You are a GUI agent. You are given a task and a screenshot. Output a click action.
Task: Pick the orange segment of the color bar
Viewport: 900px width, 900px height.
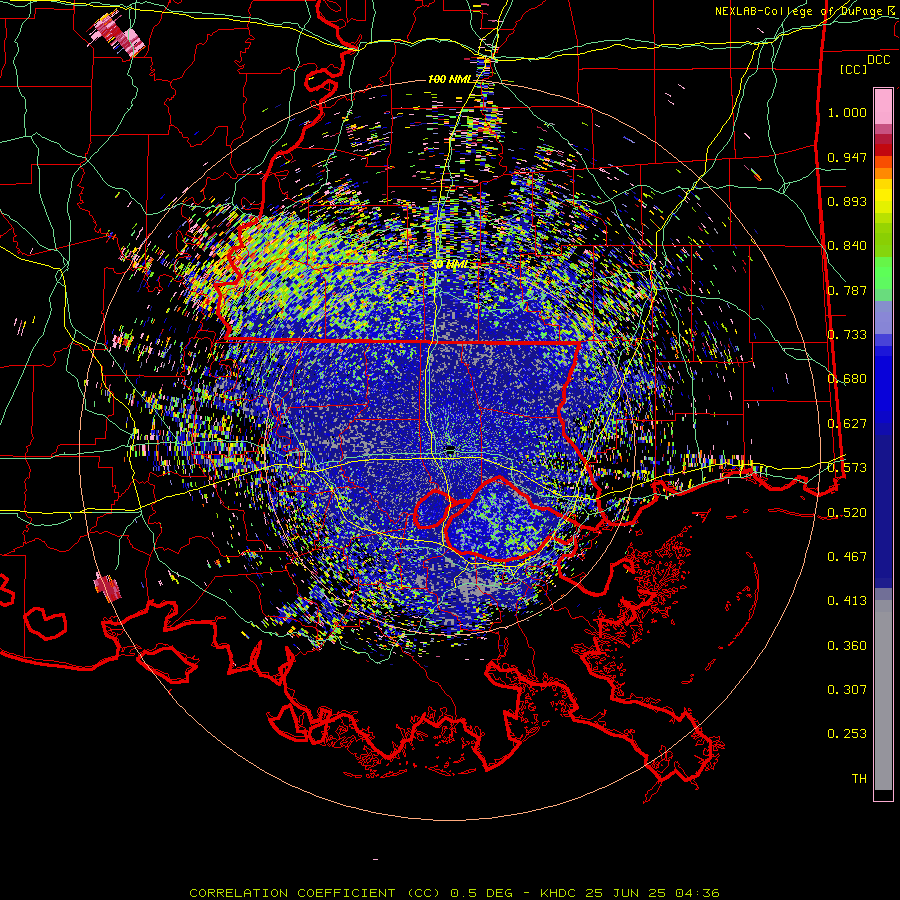click(883, 168)
